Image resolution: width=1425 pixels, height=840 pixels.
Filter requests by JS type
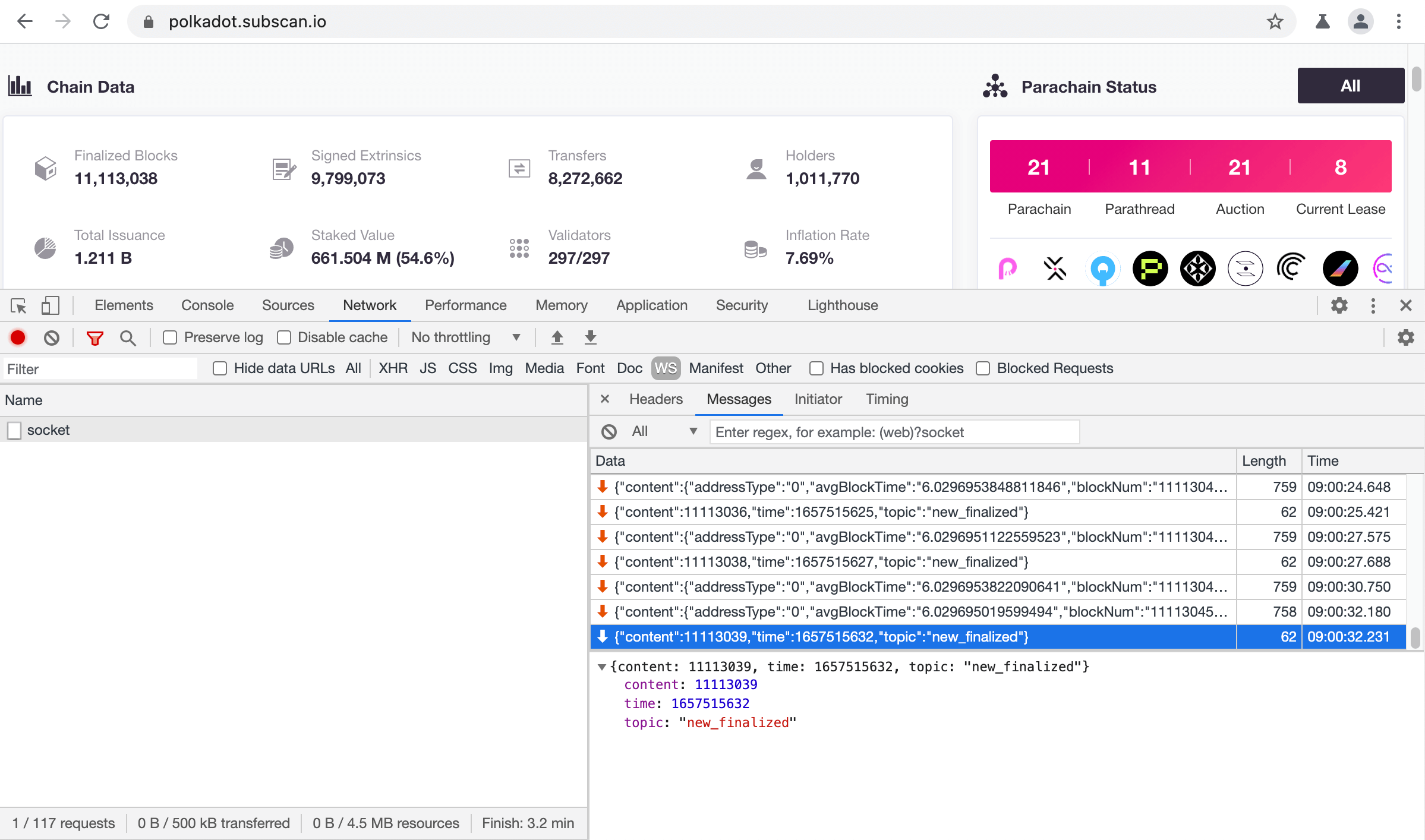tap(428, 368)
